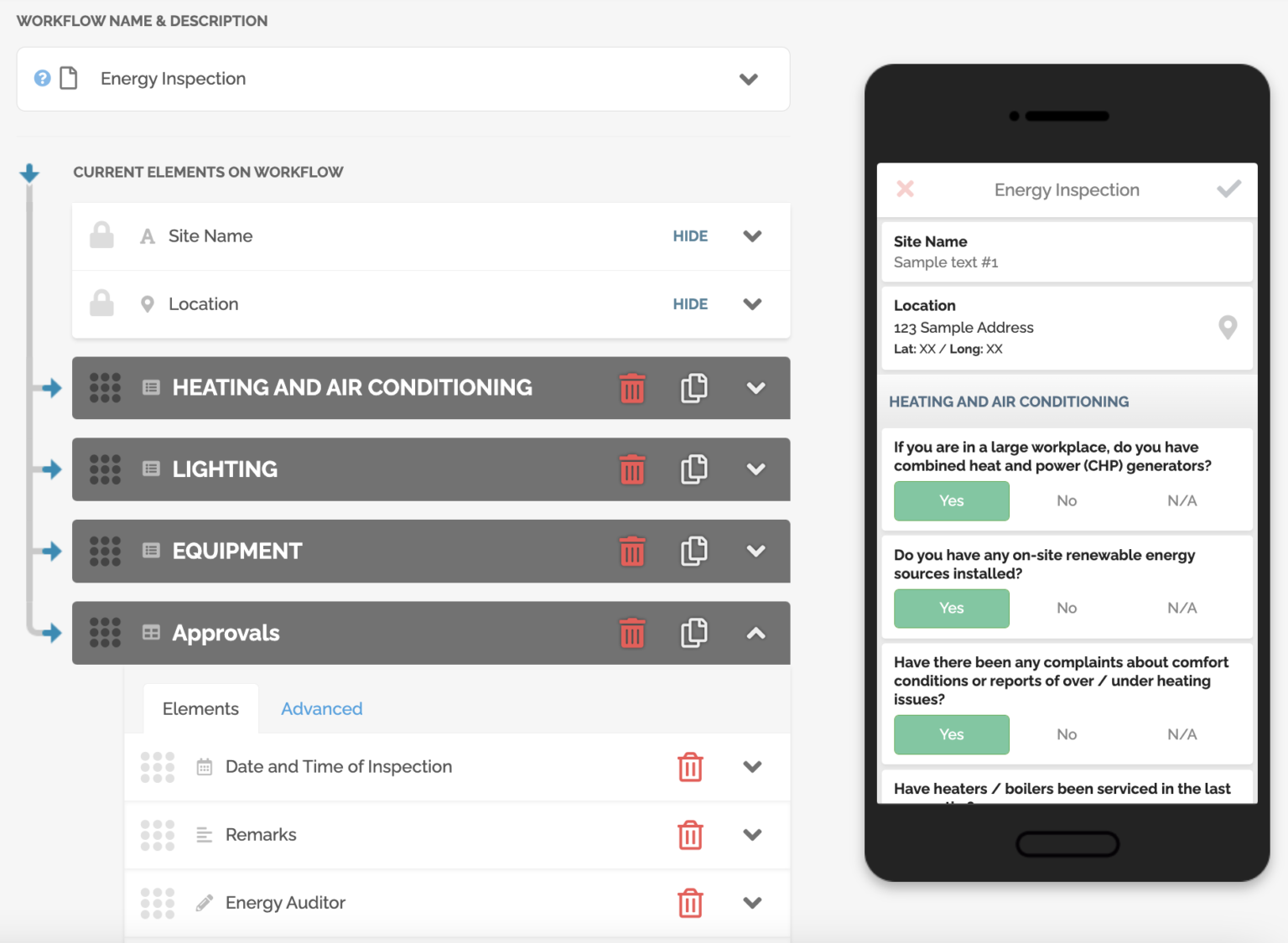Expand Date and Time of Inspection element
Screen dimensions: 1288x943
tap(752, 767)
